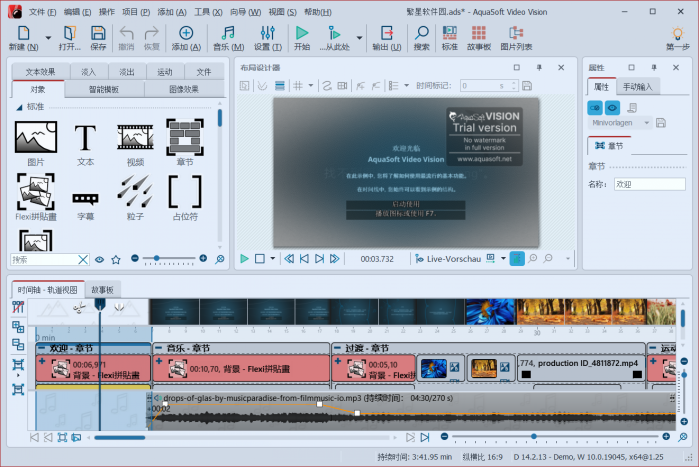The height and width of the screenshot is (467, 699).
Task: Toggle the razor tool left of the timeline
Action: tap(18, 307)
